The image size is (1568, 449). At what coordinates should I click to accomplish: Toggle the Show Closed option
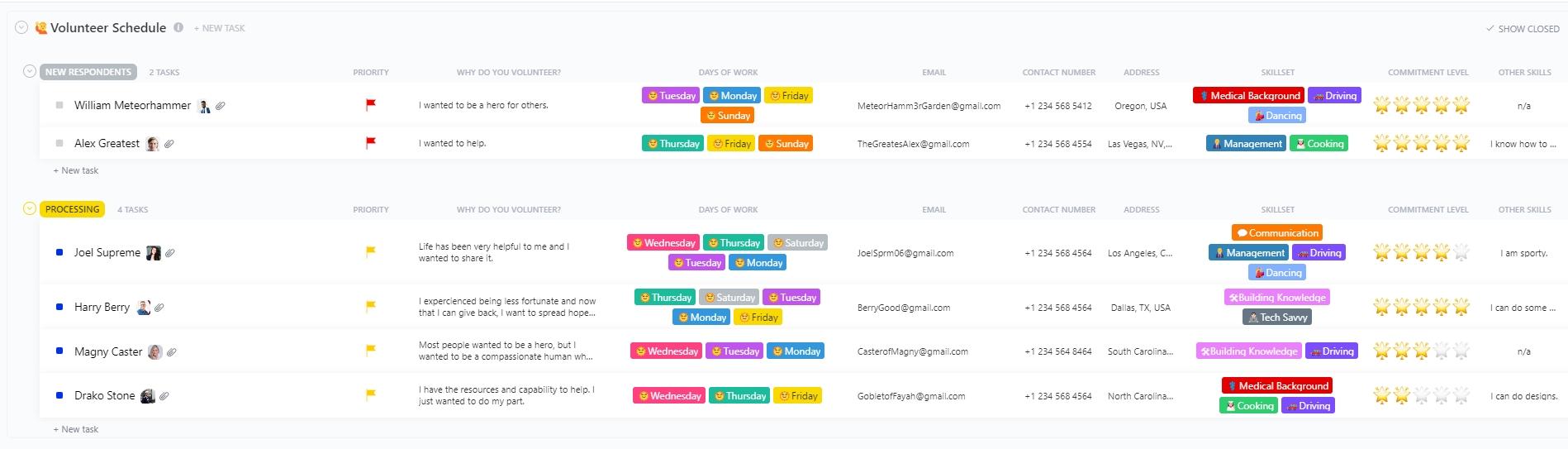coord(1523,28)
